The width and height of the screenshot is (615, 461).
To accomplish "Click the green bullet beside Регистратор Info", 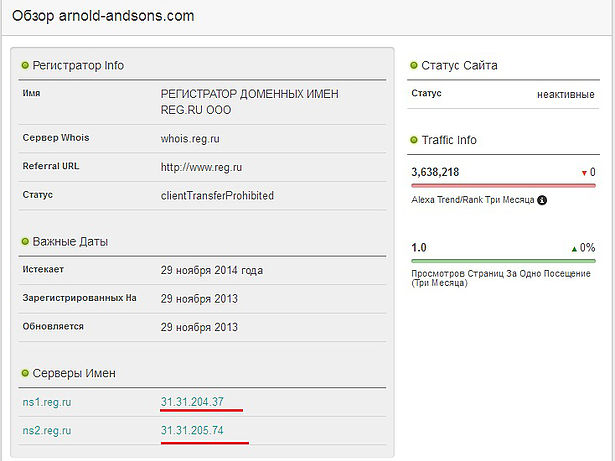I will (x=25, y=66).
